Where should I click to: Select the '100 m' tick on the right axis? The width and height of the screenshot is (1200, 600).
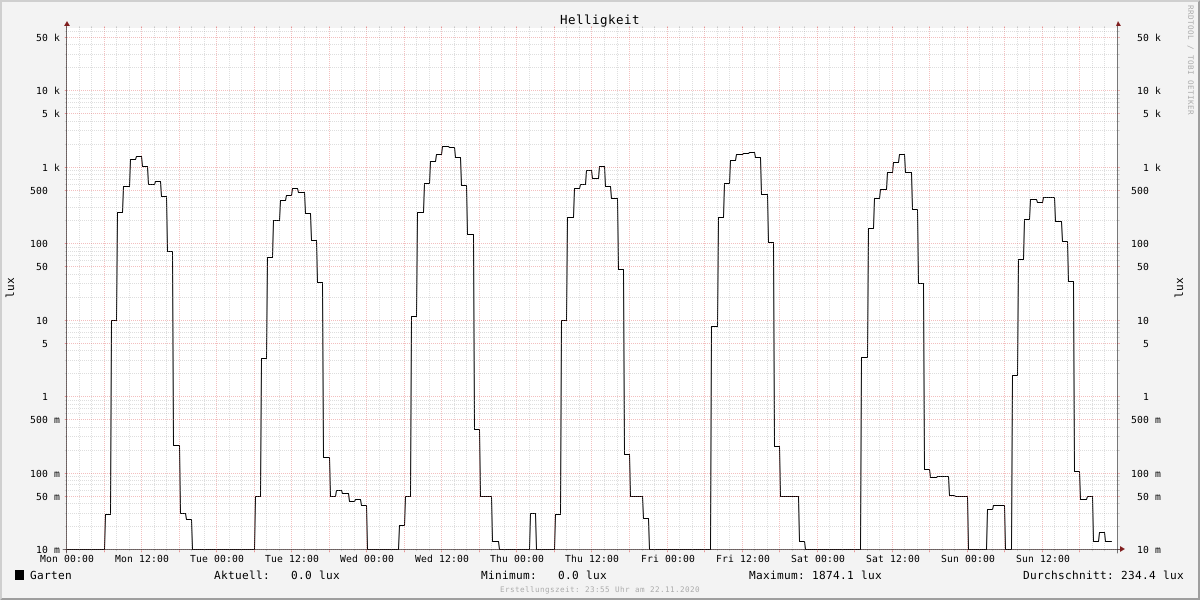[1146, 474]
